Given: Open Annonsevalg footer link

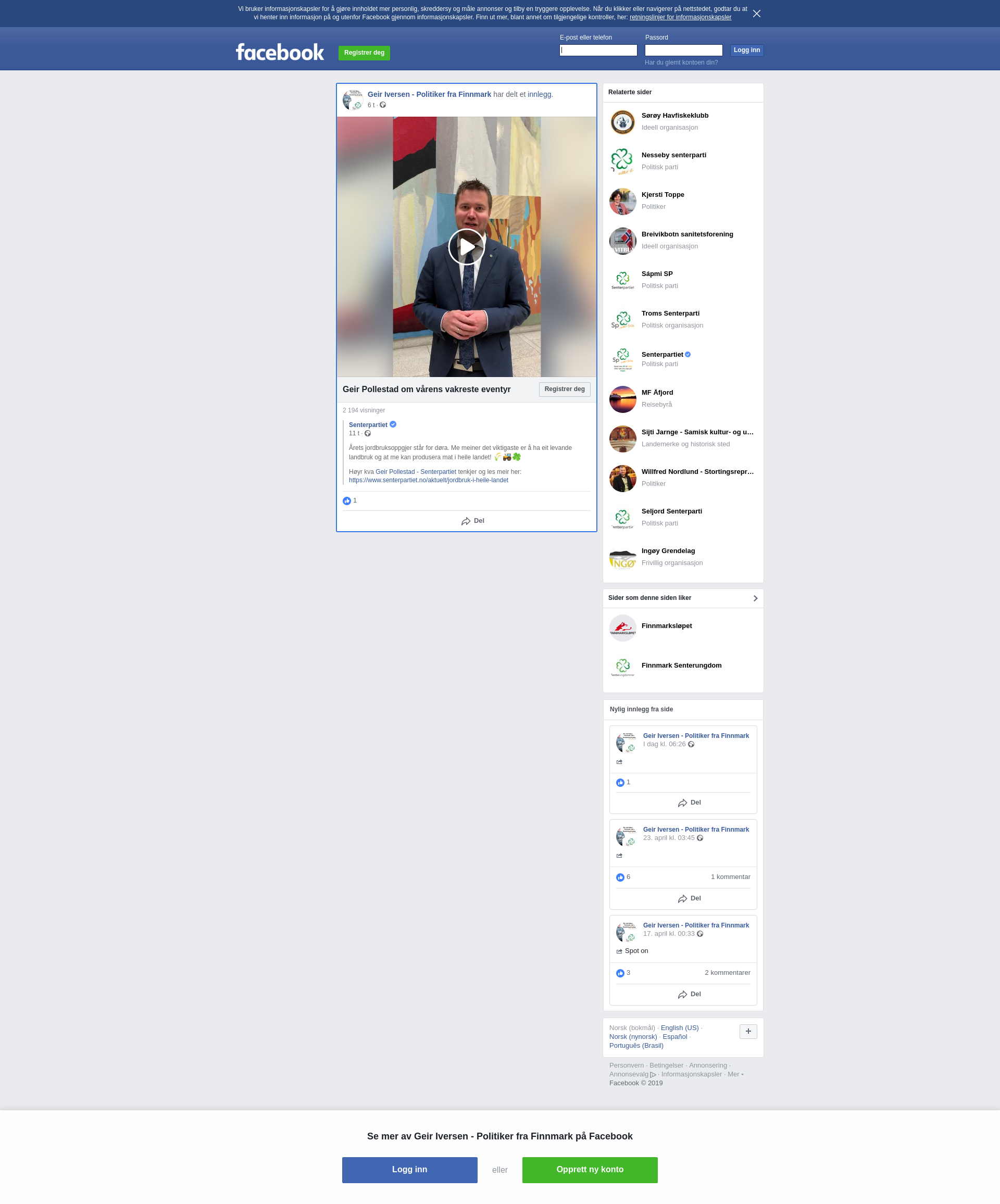Looking at the screenshot, I should coord(632,1075).
